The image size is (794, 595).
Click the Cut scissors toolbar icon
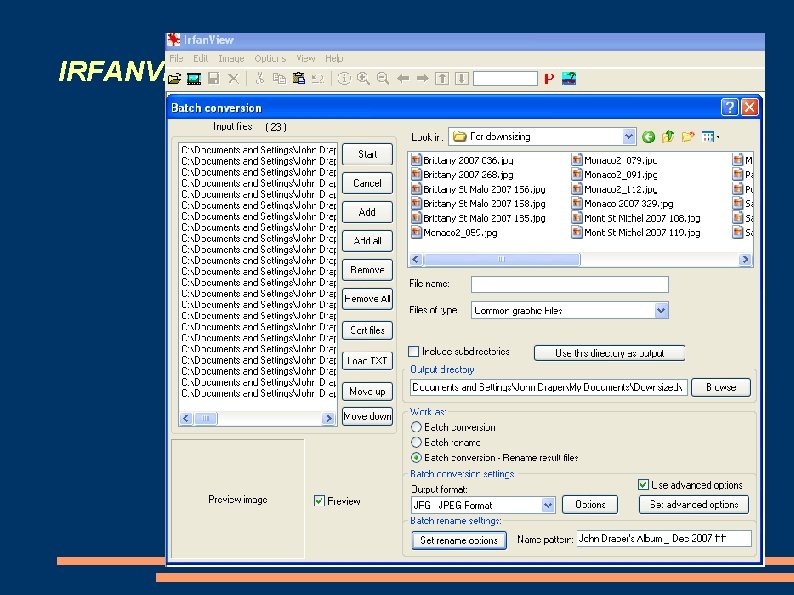[x=260, y=78]
